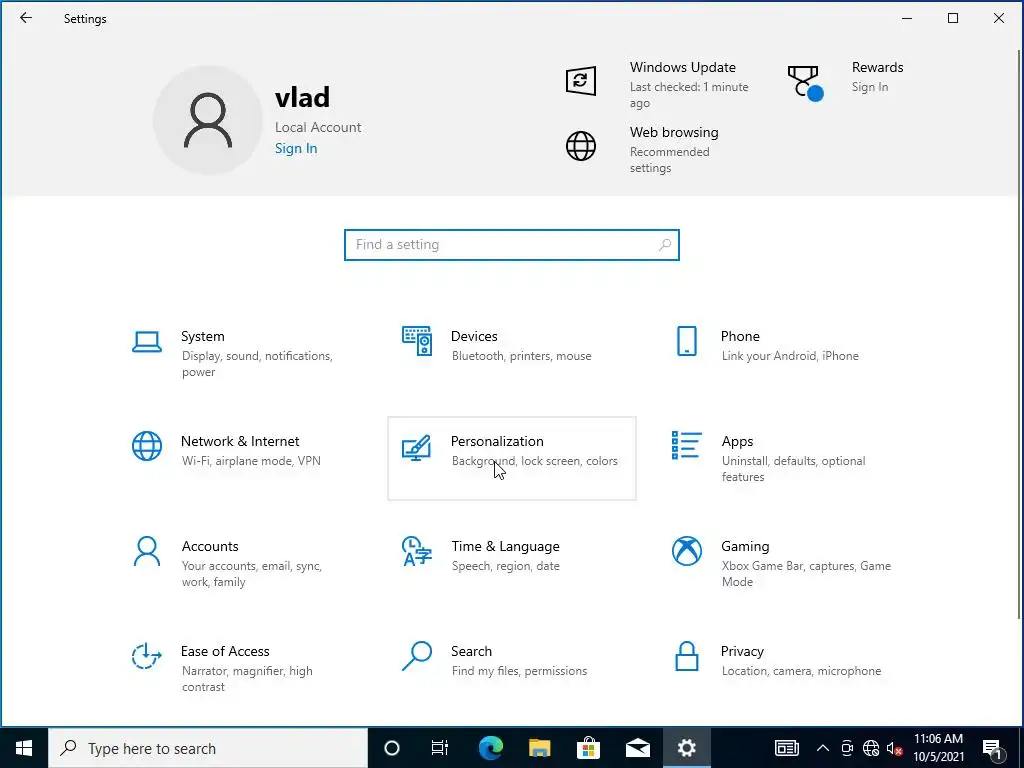Click the Meet Now tray icon
1024x768 pixels.
[x=847, y=748]
